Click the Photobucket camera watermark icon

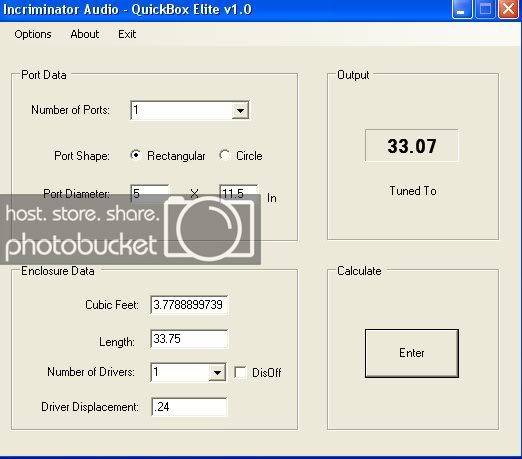pos(209,228)
